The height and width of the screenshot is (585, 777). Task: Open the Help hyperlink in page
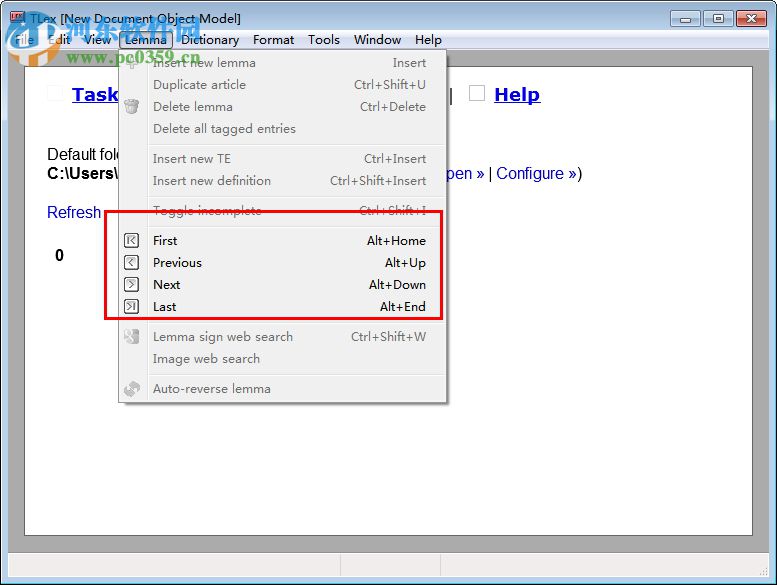517,94
